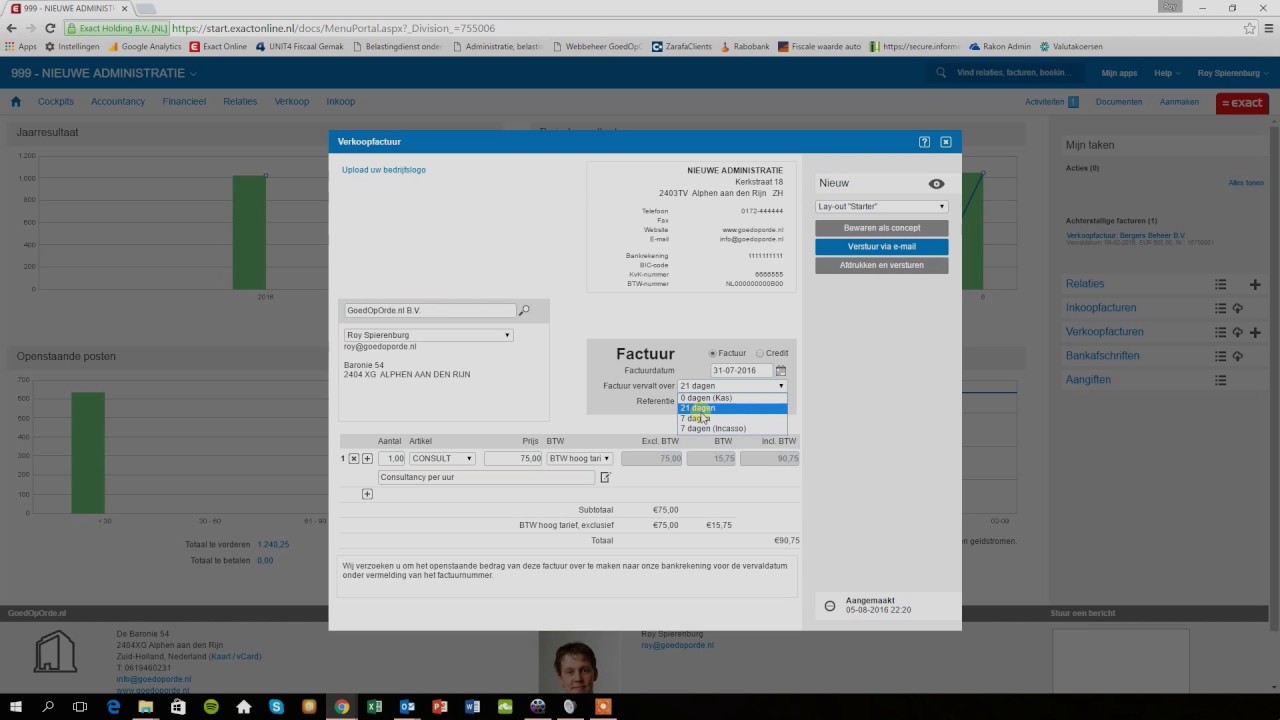Open overdue invoice 'Bergers Beheer B.V.' link

[x=1126, y=236]
